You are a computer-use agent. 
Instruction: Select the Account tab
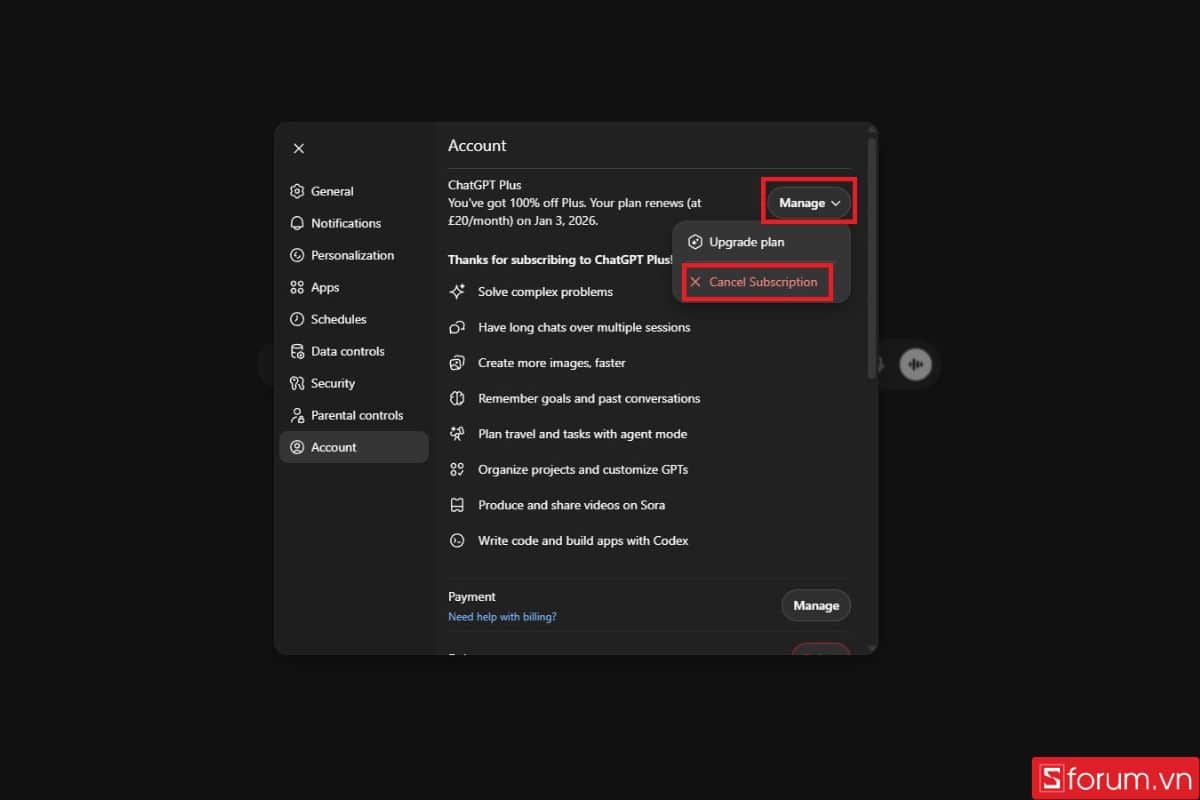click(354, 447)
